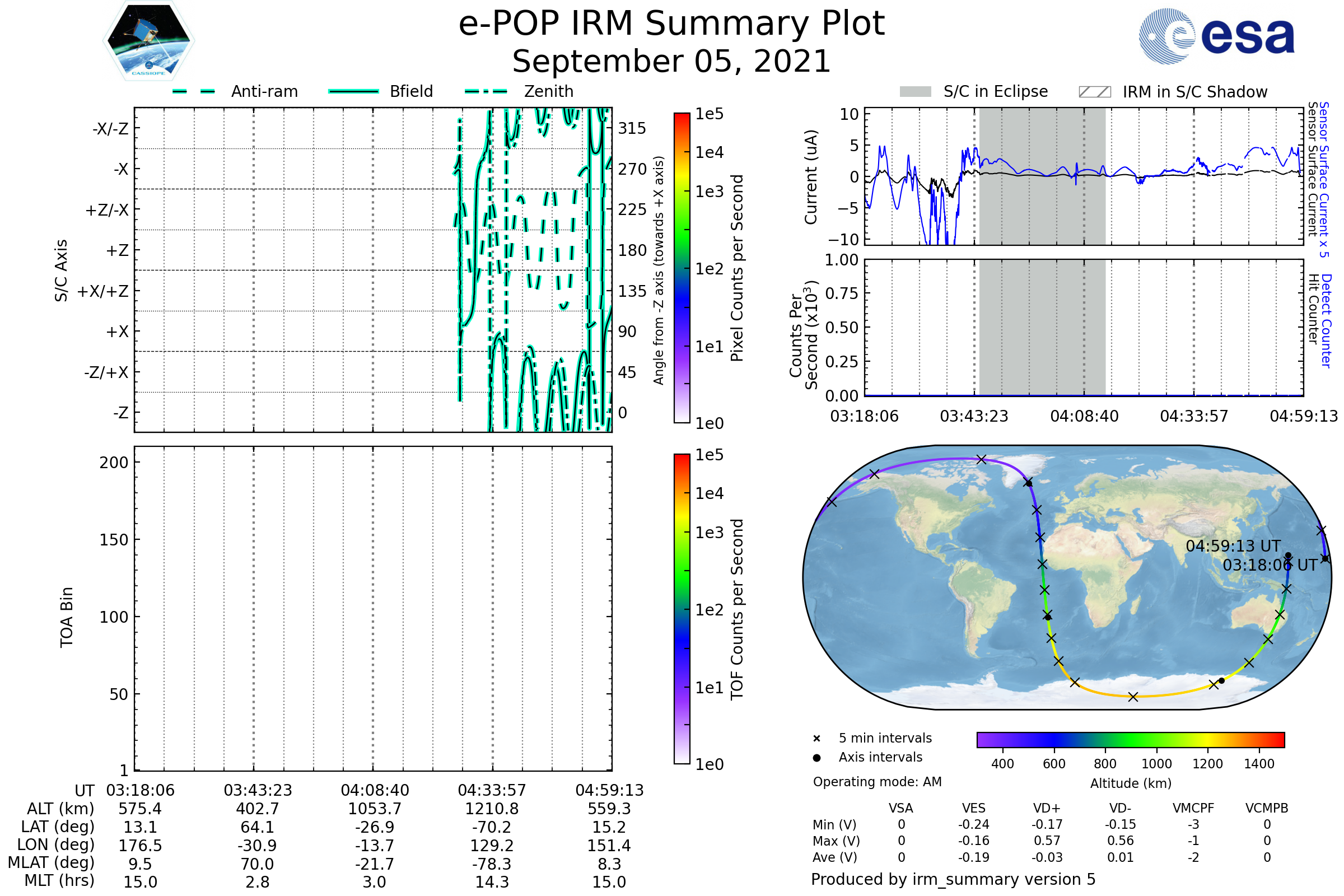Viewport: 1344px width, 896px height.
Task: Click the VMCPF column header
Action: coord(1193,809)
